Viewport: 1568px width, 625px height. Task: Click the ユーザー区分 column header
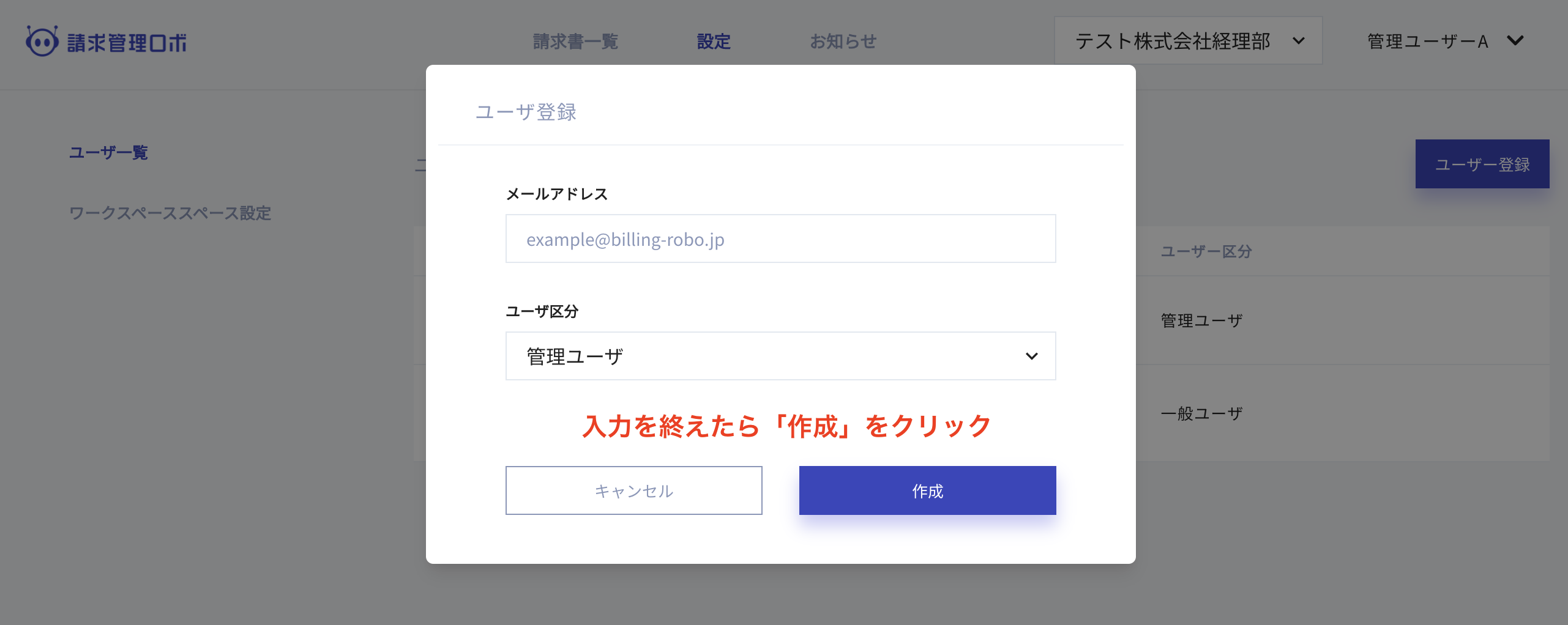click(1206, 251)
